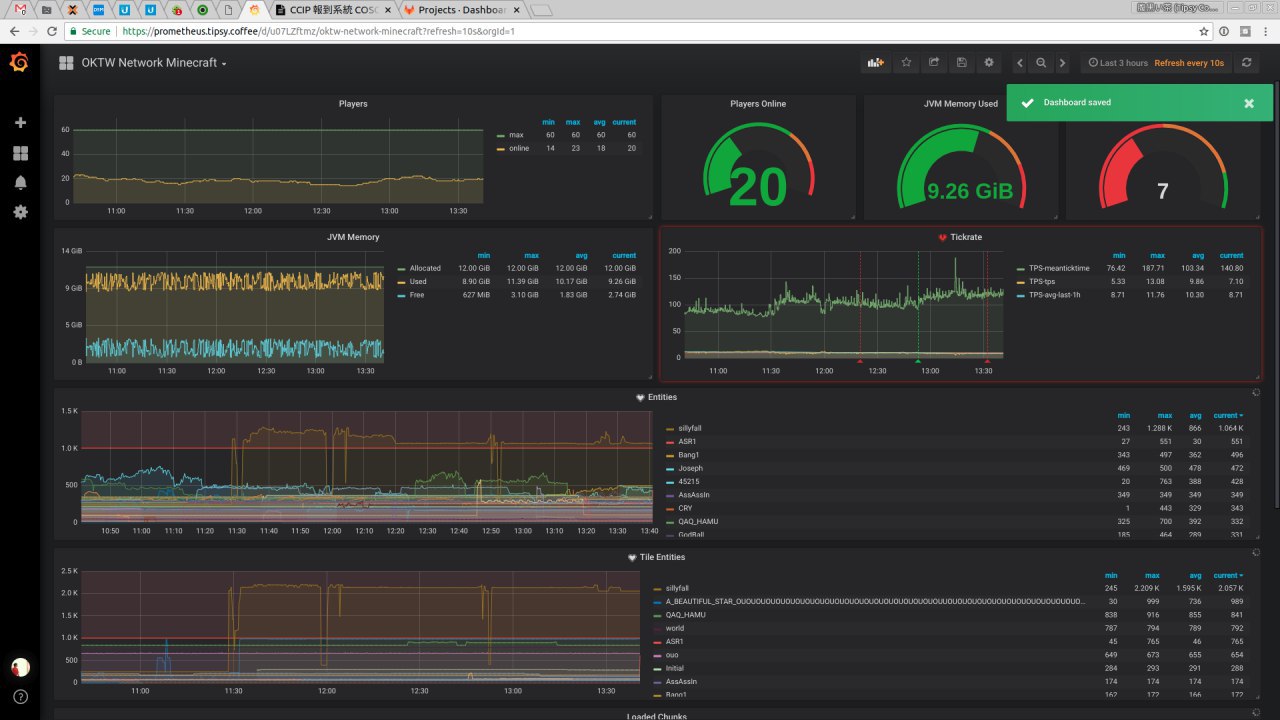Click the browser address bar URL
The width and height of the screenshot is (1280, 720).
[x=318, y=31]
